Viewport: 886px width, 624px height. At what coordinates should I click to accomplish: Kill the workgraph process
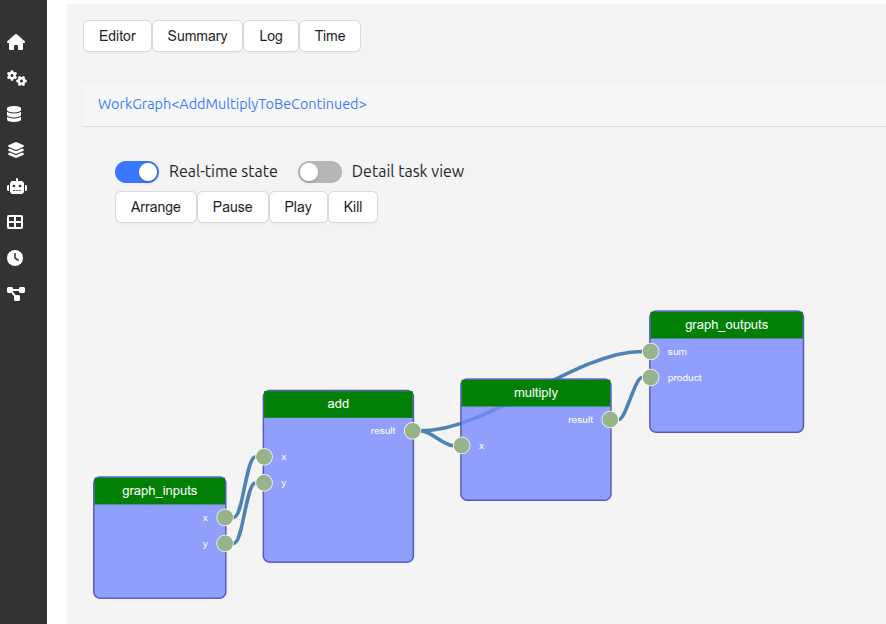pyautogui.click(x=353, y=207)
